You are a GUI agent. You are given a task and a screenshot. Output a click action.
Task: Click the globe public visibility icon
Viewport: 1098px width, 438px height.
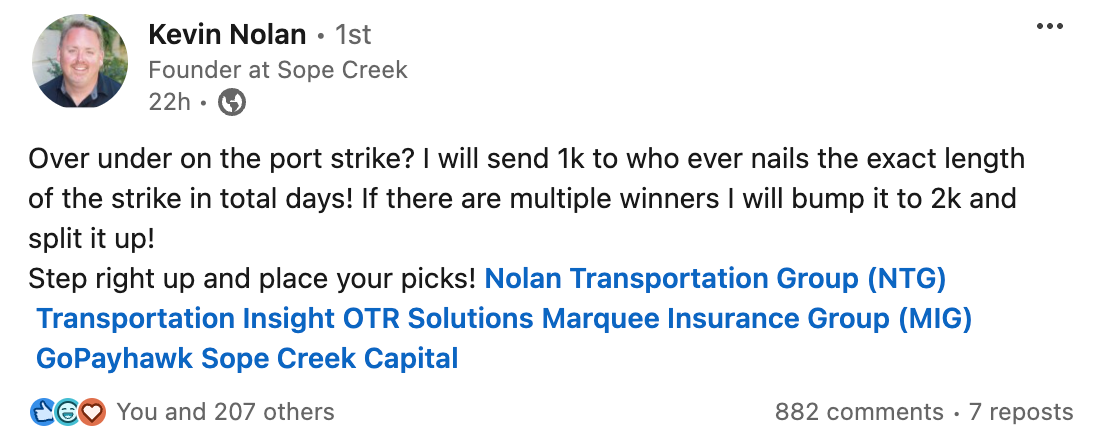(x=232, y=102)
